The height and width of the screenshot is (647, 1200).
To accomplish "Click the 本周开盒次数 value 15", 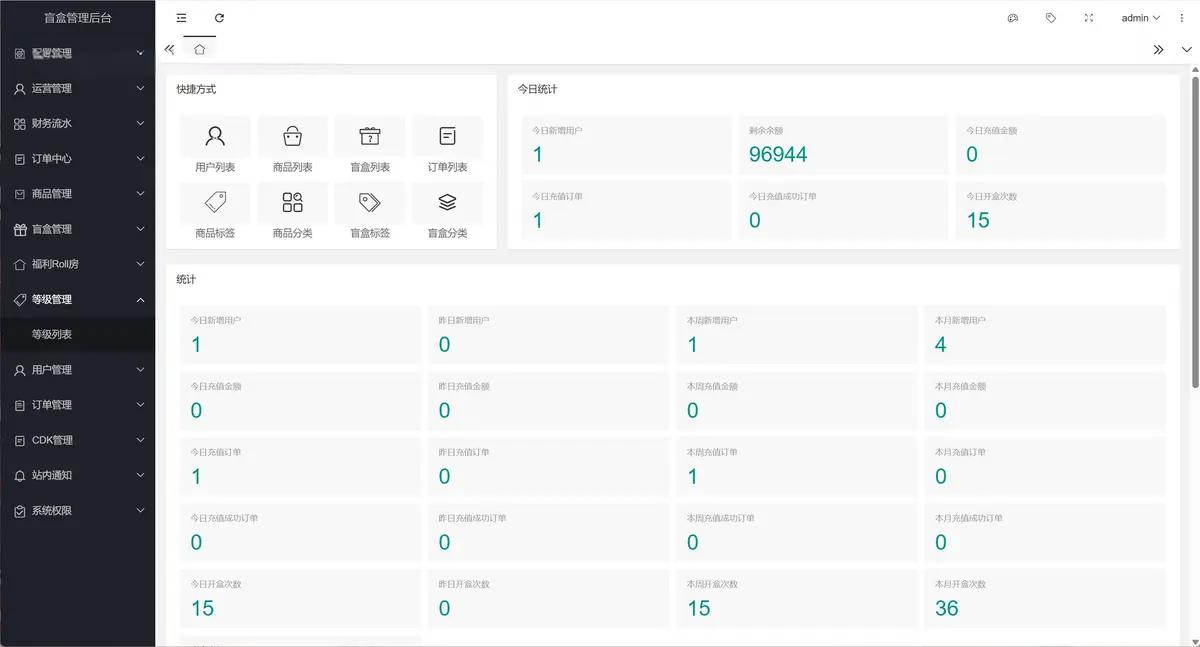I will (699, 608).
